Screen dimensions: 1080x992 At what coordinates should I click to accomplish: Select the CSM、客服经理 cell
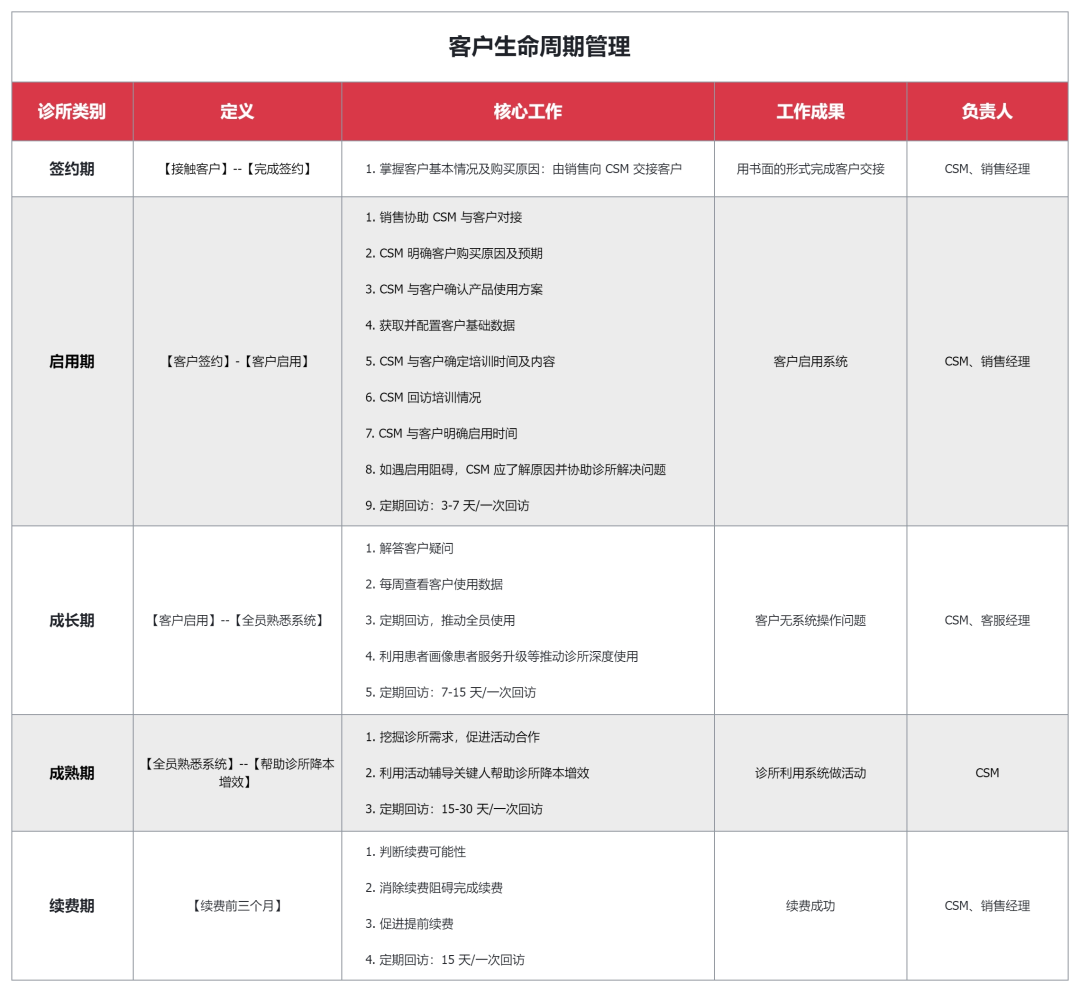tap(987, 620)
